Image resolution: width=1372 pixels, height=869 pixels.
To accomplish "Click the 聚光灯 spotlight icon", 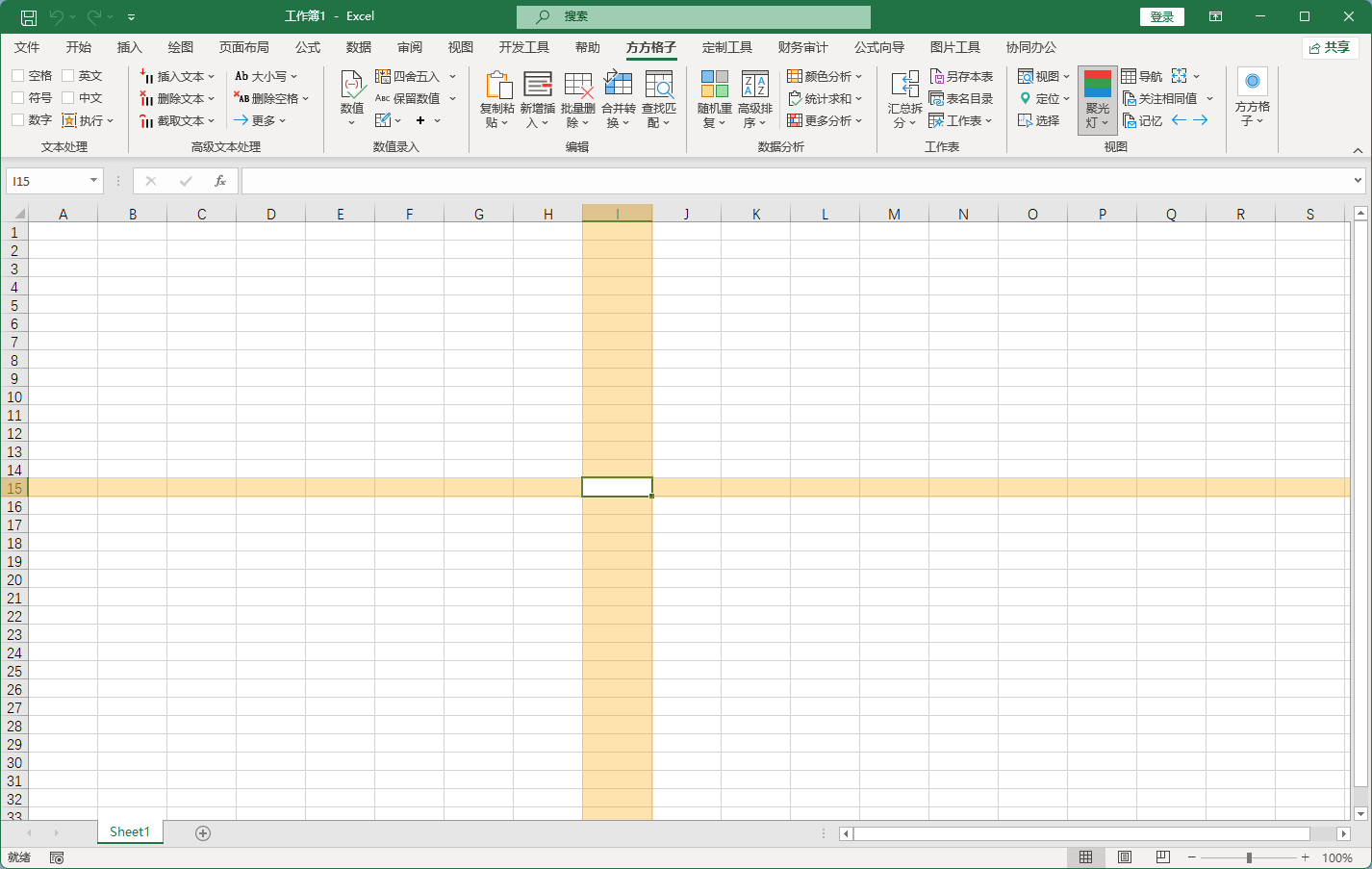I will (1097, 86).
